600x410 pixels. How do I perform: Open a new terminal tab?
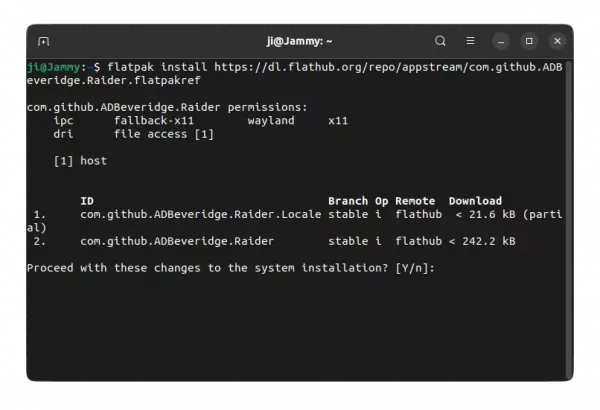[44, 41]
